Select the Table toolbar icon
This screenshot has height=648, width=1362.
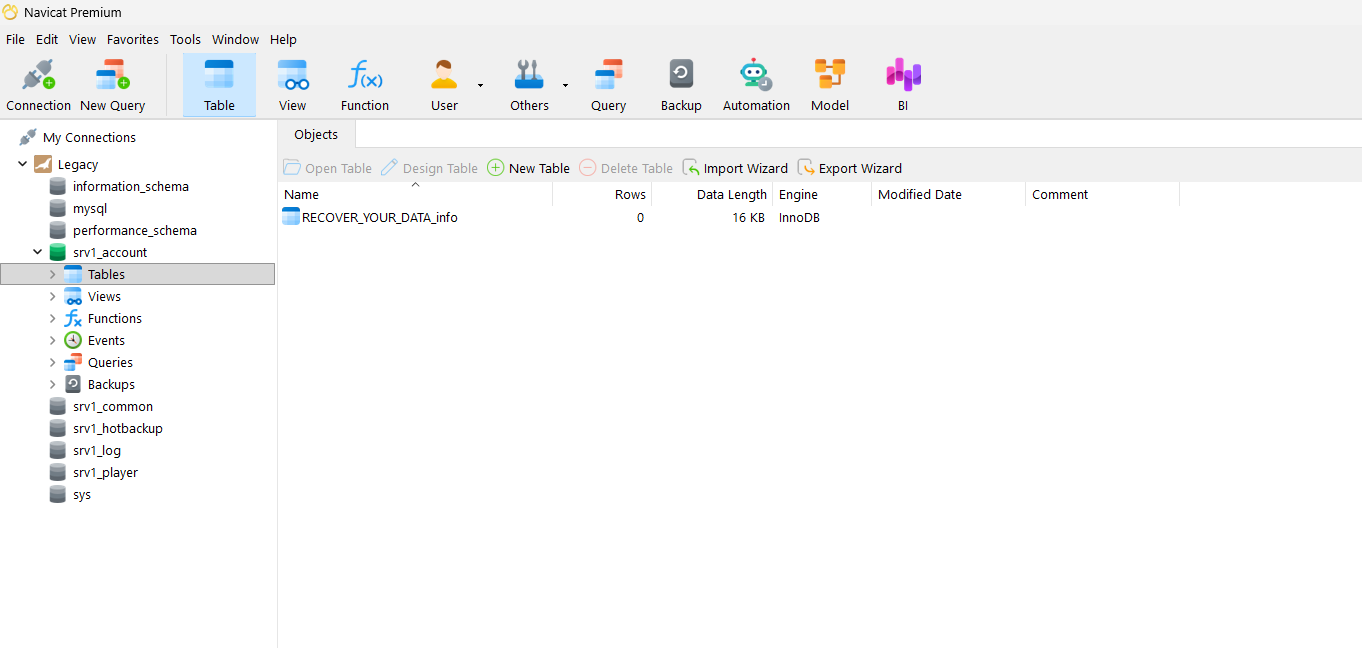point(219,86)
